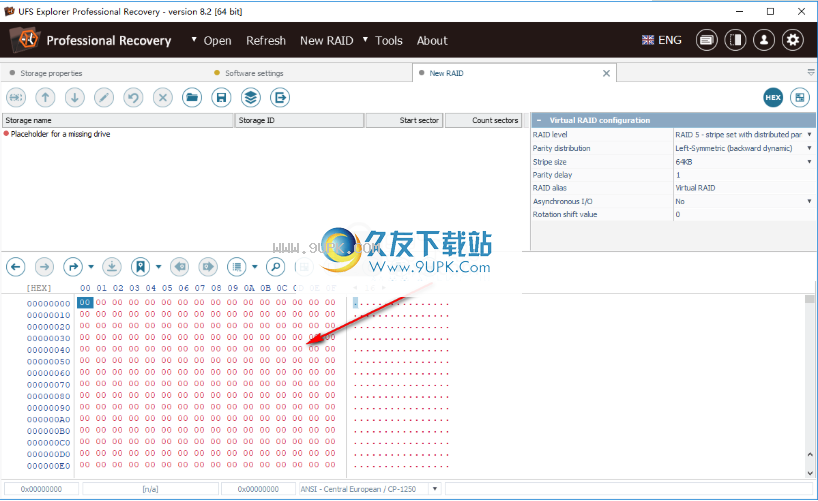Screen dimensions: 818x501
Task: Click the [HEX] label in the hex header
Action: (39, 288)
